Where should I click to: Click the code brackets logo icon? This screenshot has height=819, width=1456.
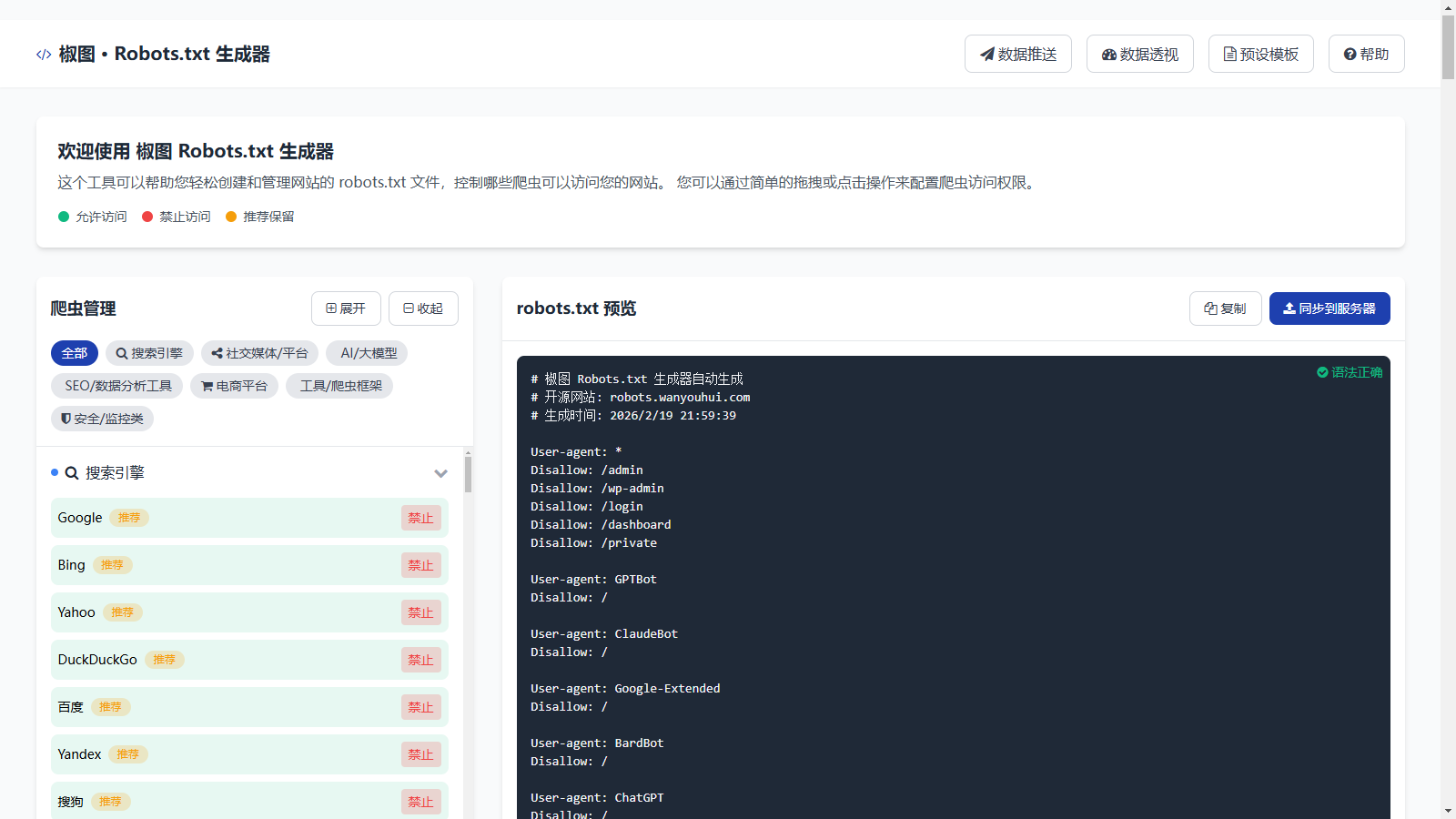pos(44,55)
